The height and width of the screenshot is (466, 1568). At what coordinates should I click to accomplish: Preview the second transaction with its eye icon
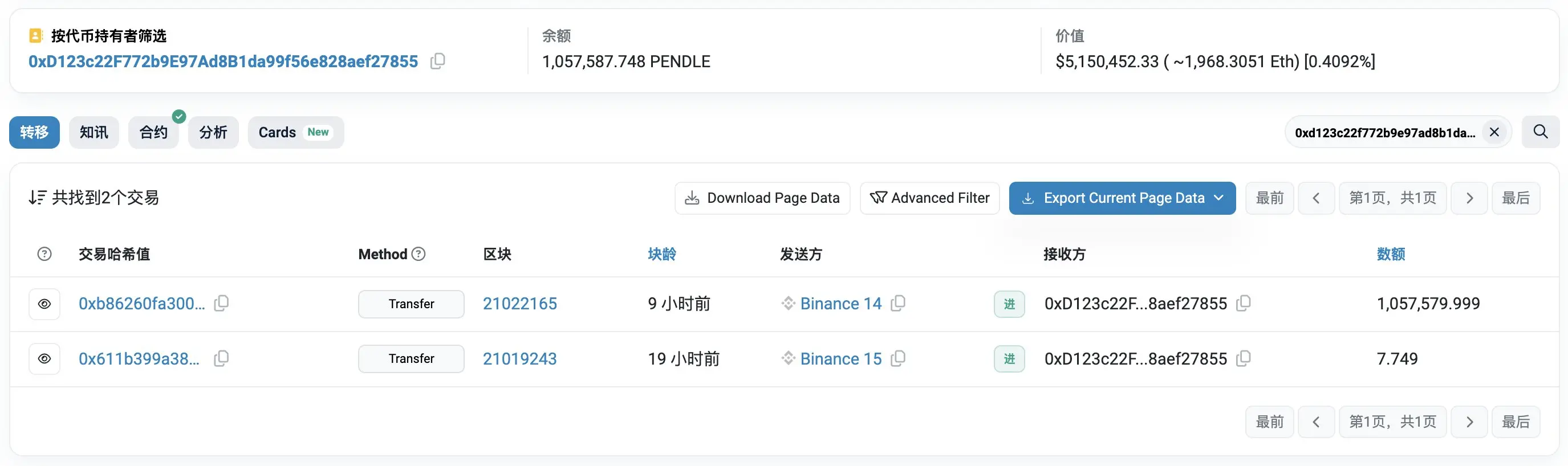pyautogui.click(x=44, y=358)
